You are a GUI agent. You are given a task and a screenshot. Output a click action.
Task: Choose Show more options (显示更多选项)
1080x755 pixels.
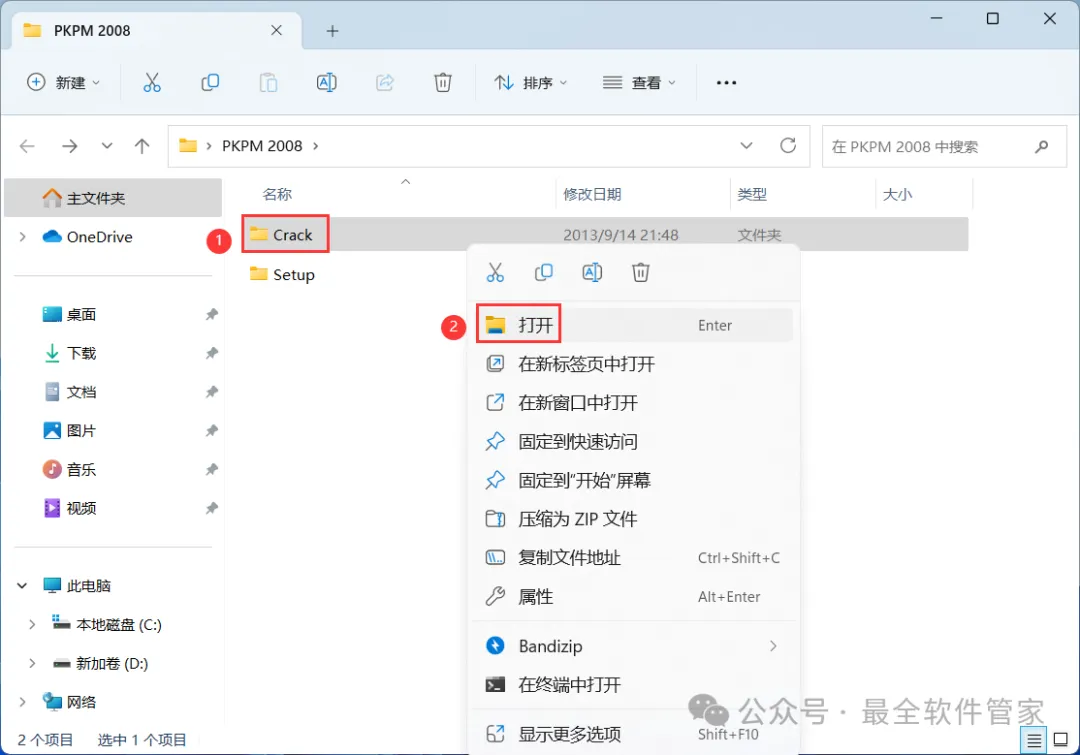[x=634, y=734]
